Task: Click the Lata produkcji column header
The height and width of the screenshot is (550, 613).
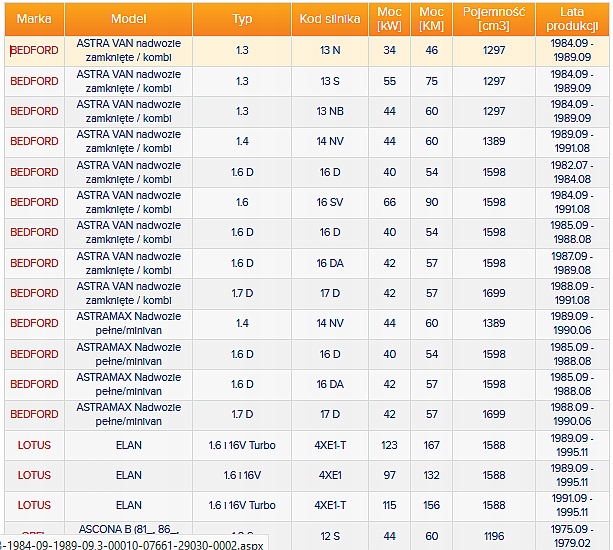Action: 572,19
